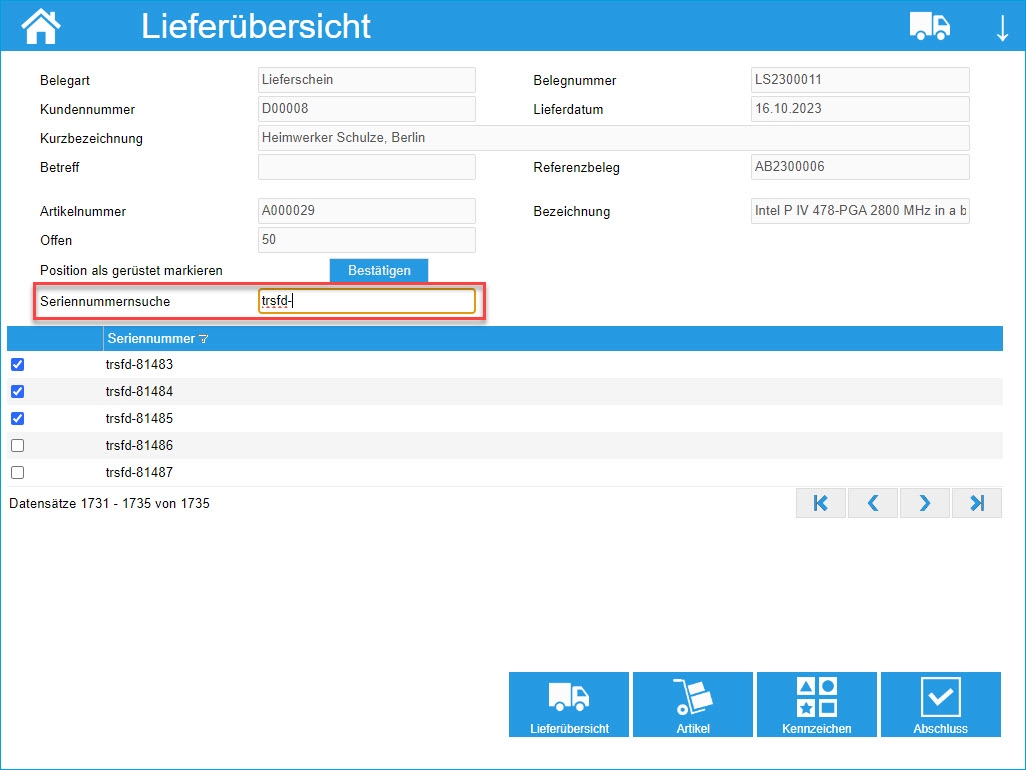This screenshot has width=1026, height=770.
Task: Click the Abschluss checkmark icon
Action: pos(940,704)
